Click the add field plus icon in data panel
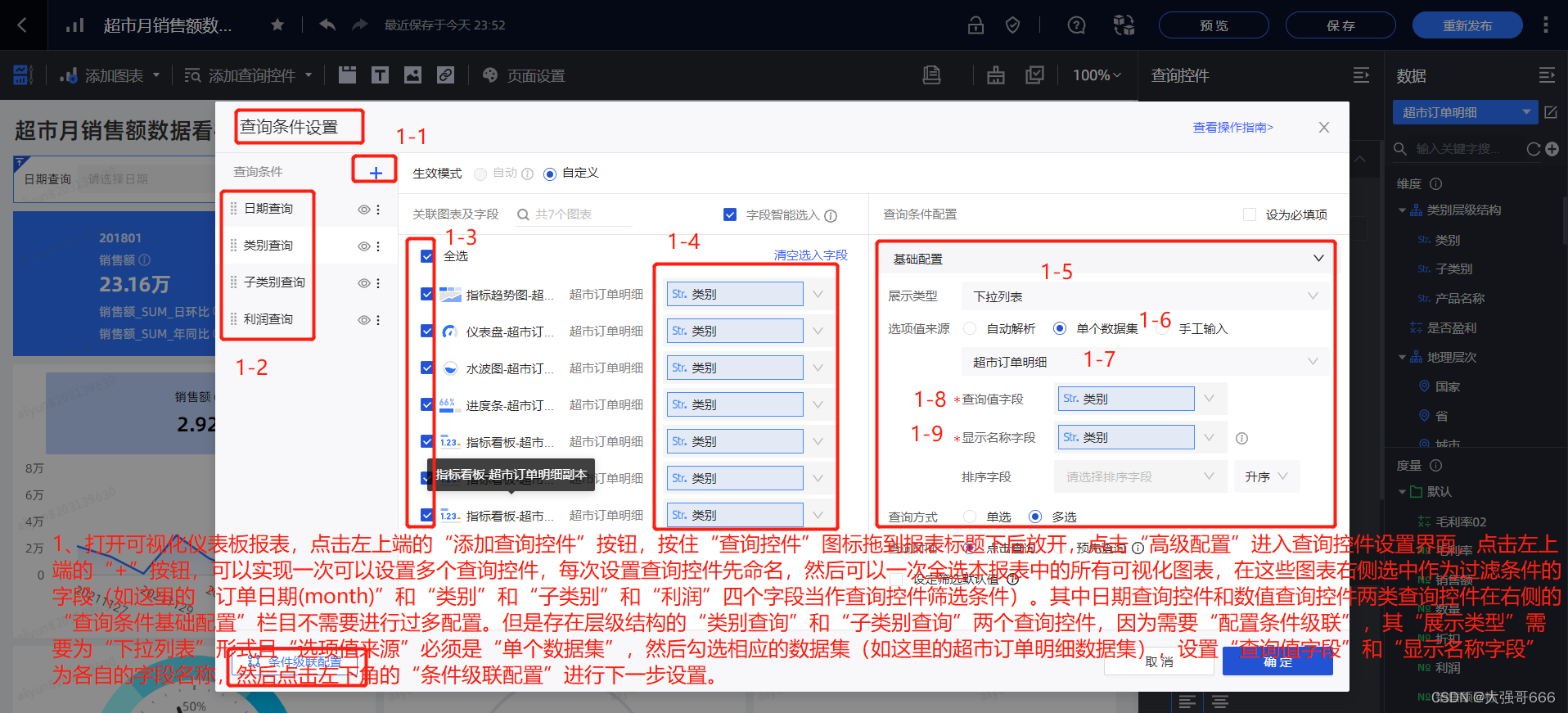Screen dimensions: 1568x713 click(x=1552, y=149)
